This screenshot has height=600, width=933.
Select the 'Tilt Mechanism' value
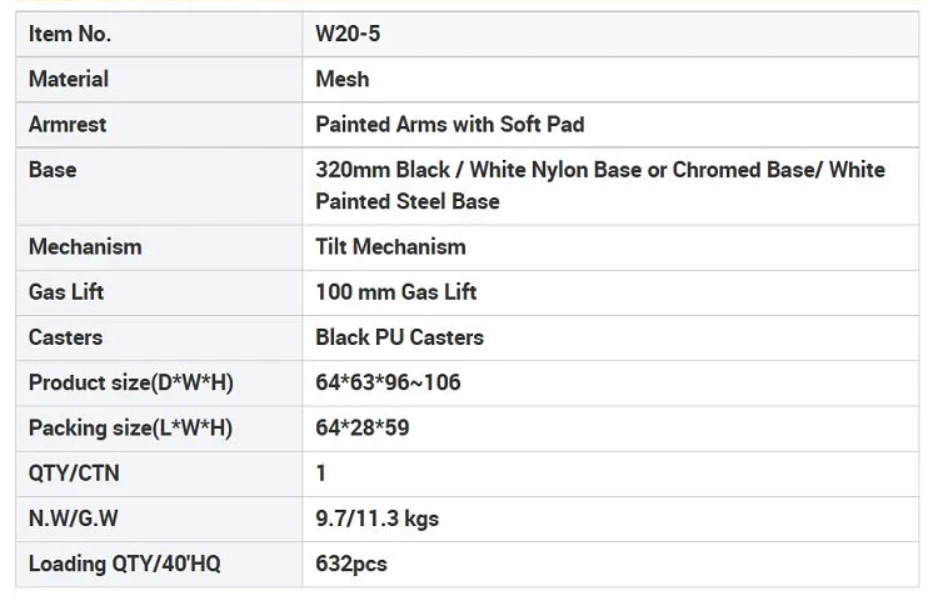pyautogui.click(x=390, y=247)
